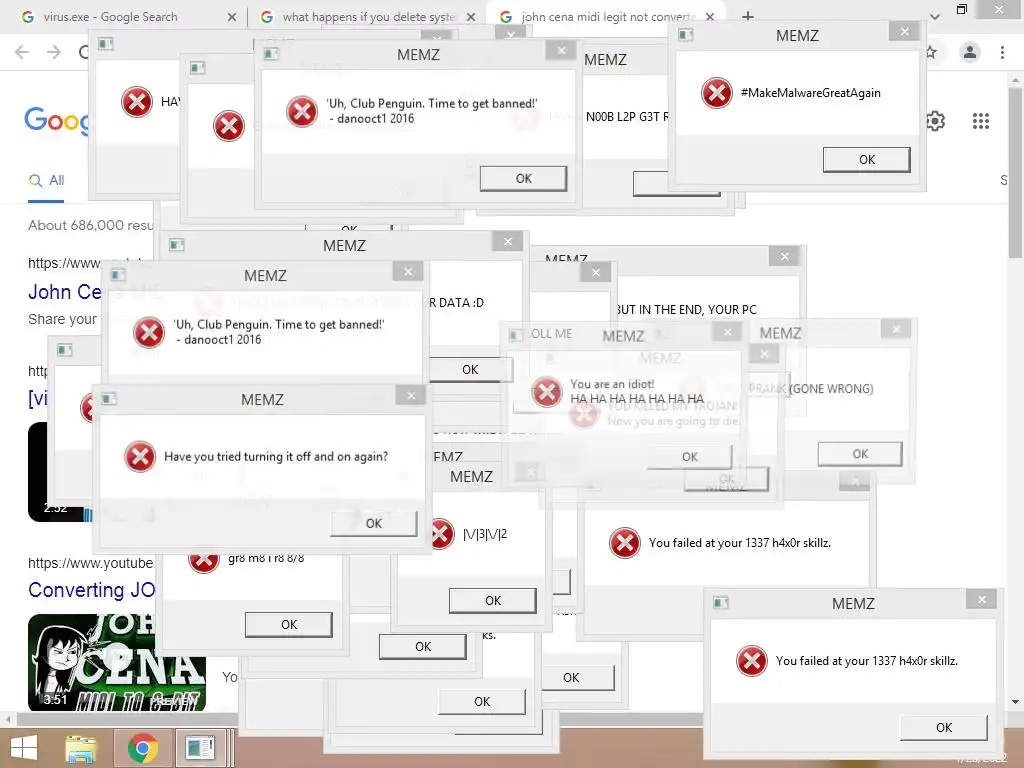Switch to Chrome in the taskbar

point(142,748)
